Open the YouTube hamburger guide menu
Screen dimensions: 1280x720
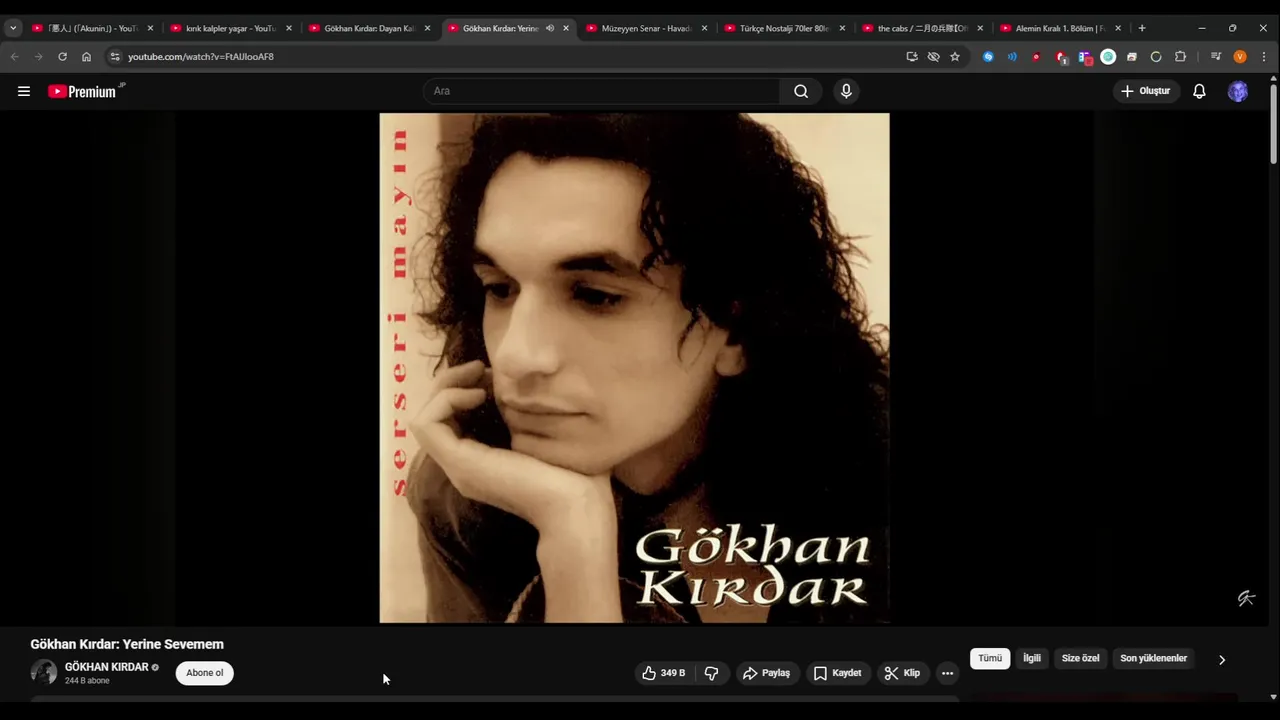pyautogui.click(x=24, y=91)
